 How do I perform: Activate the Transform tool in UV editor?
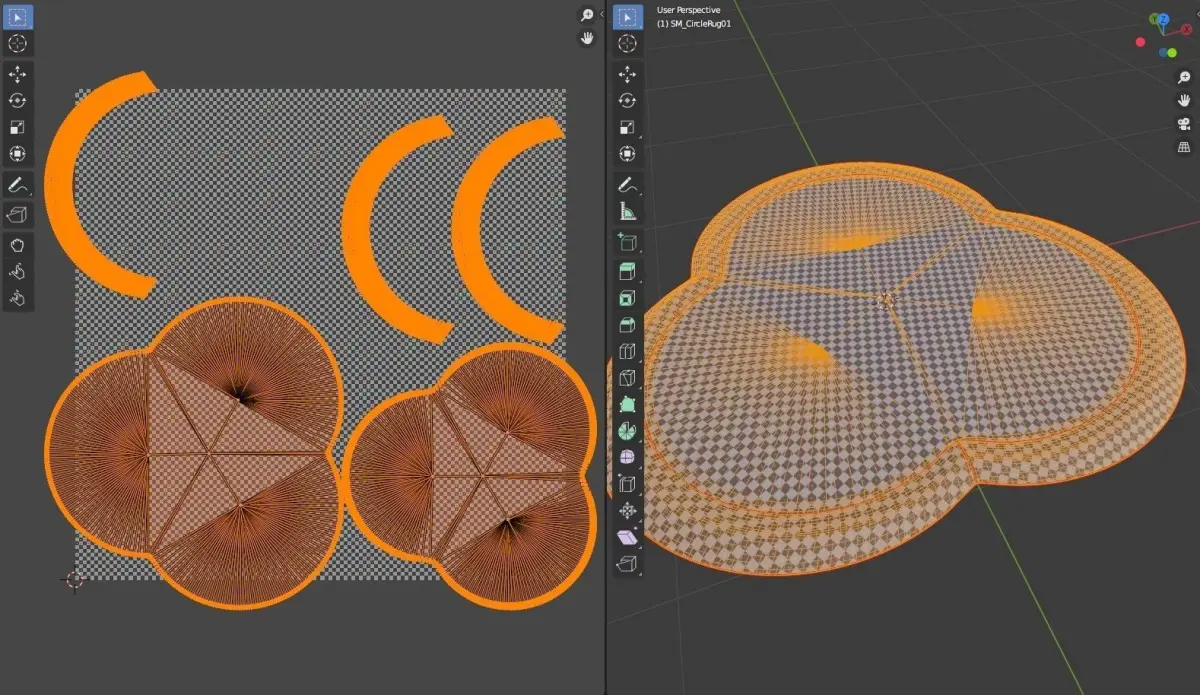[x=17, y=154]
